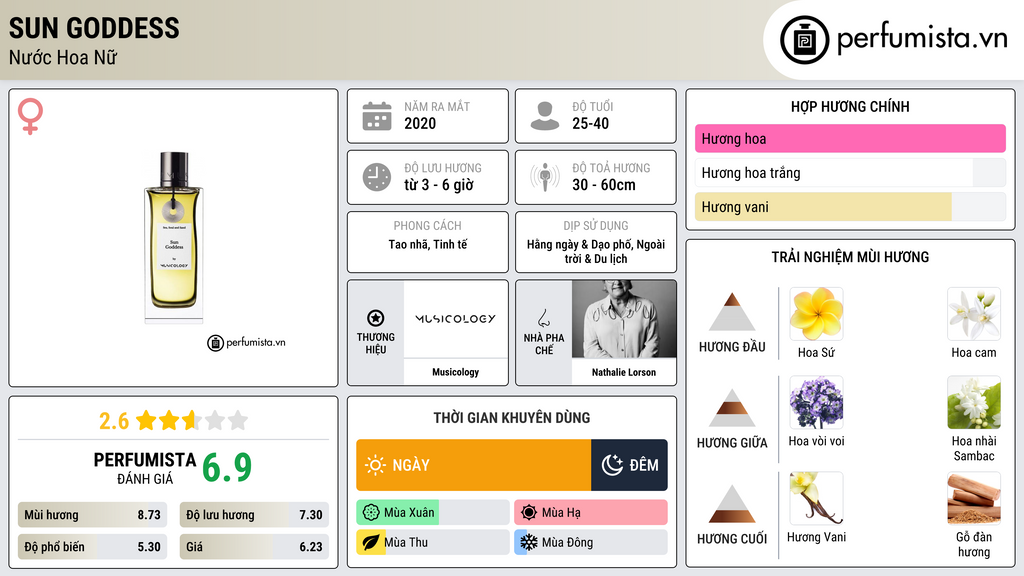This screenshot has height=576, width=1024.
Task: Click the release year 2020 value
Action: [x=420, y=123]
